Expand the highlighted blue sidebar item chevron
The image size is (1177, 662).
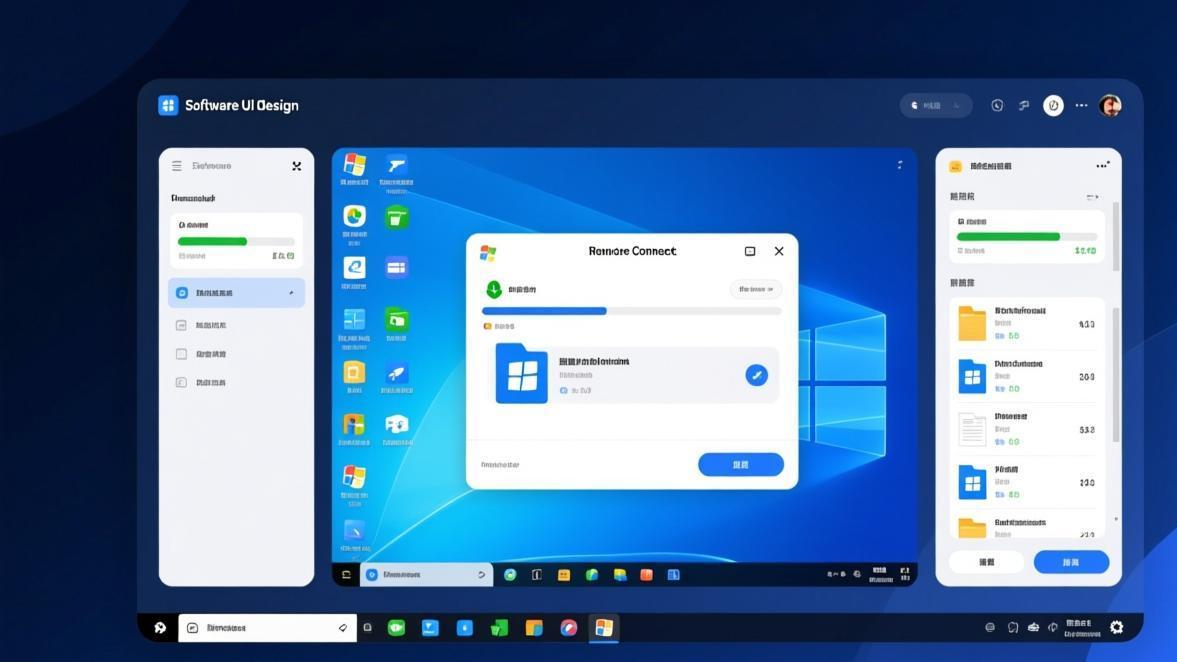pos(291,293)
